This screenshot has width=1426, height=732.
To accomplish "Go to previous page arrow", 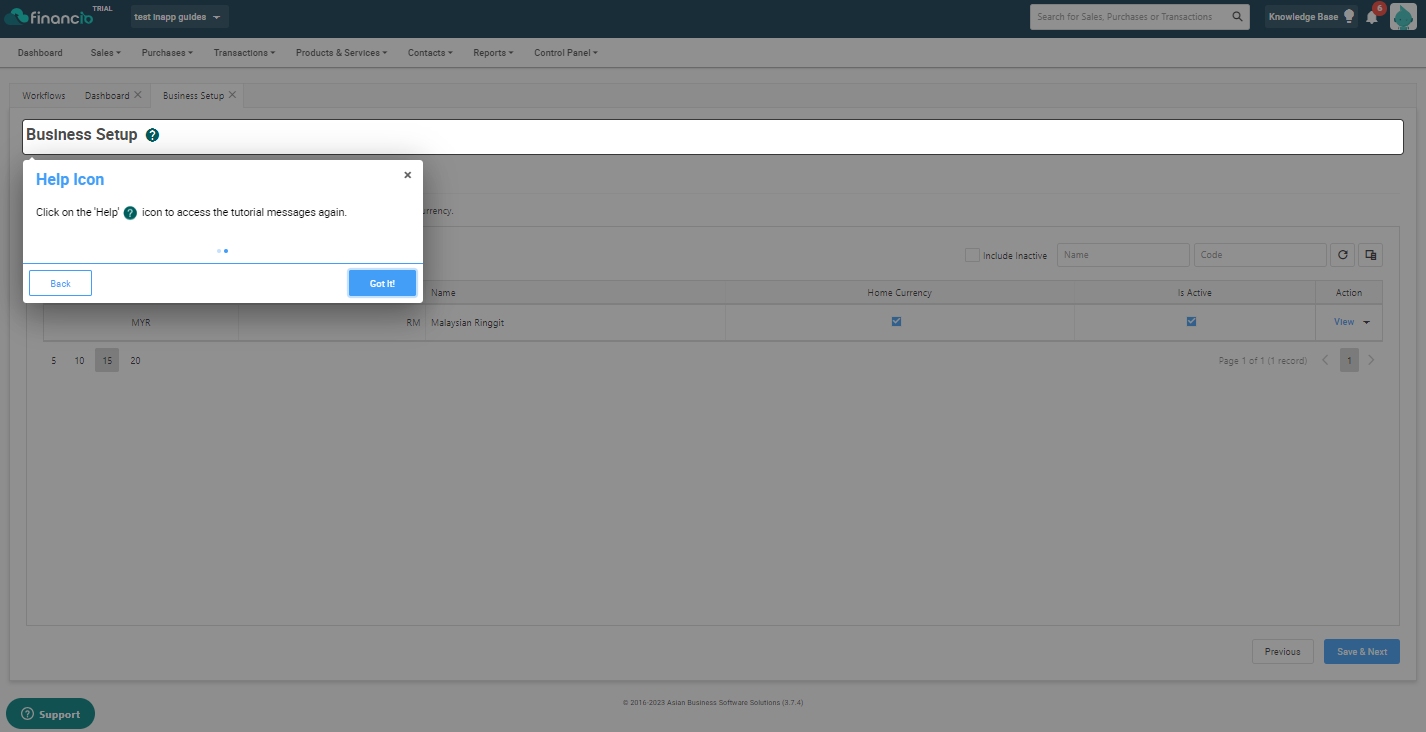I will tap(1325, 360).
